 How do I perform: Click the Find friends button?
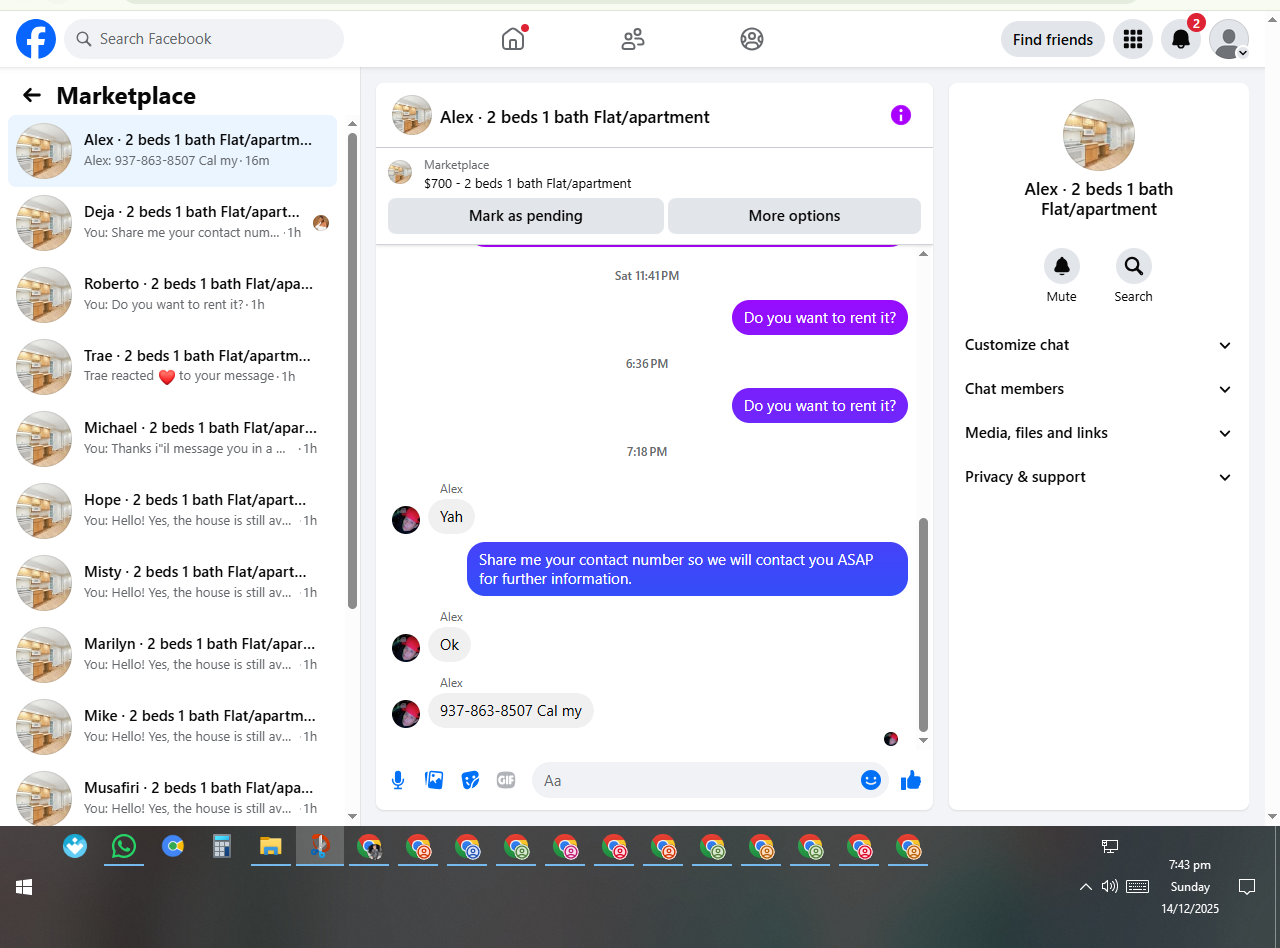point(1053,39)
